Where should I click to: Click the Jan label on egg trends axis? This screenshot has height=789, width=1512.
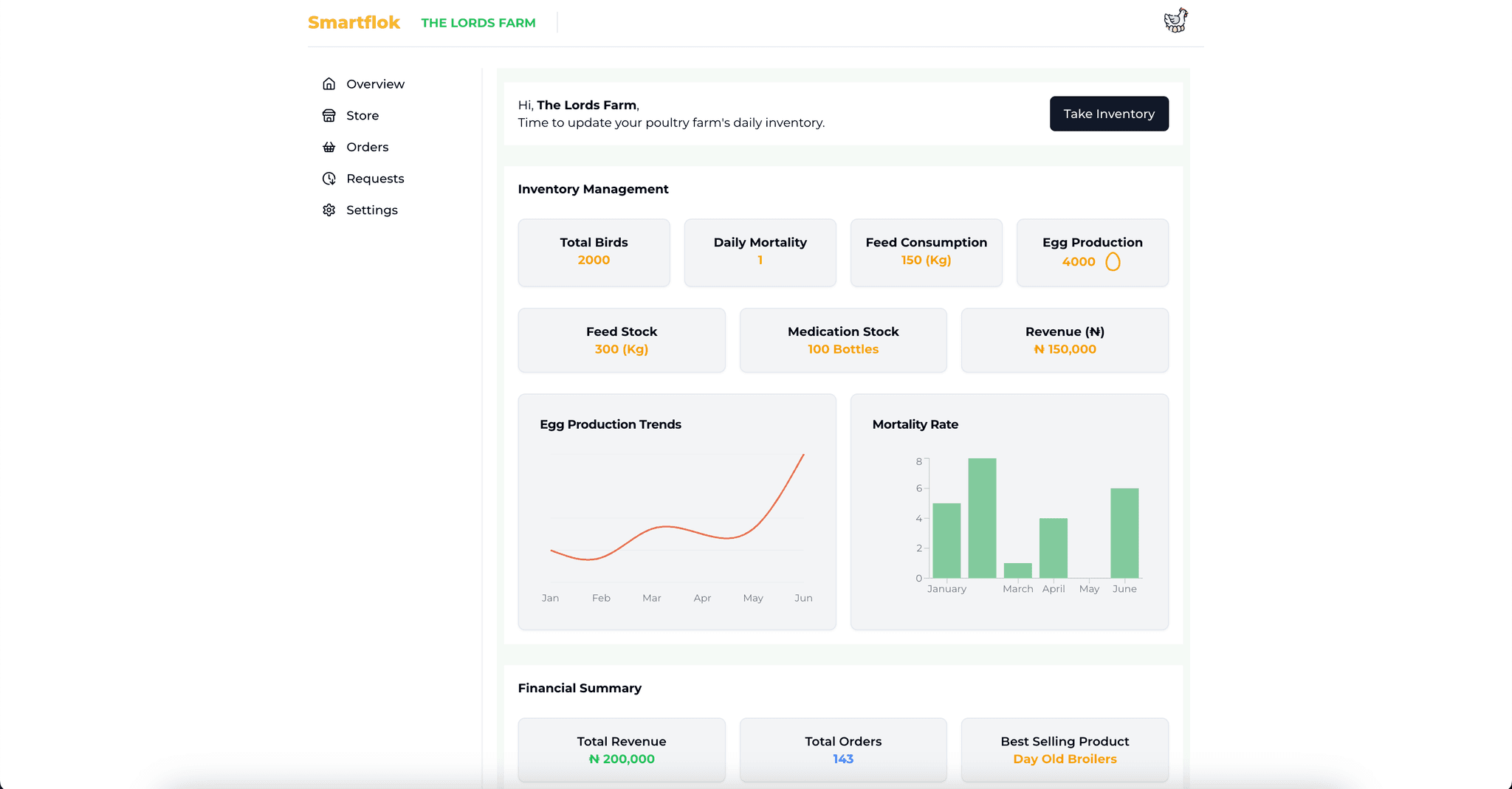point(550,598)
